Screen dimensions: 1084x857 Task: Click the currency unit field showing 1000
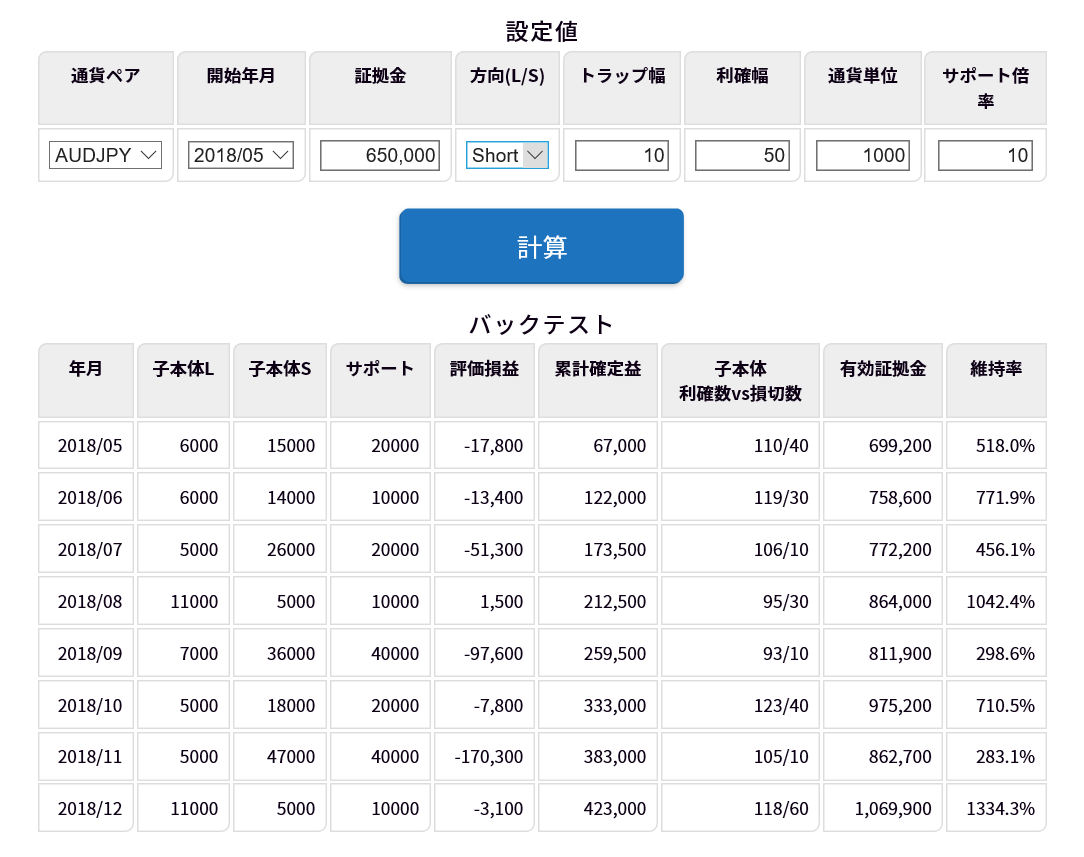pyautogui.click(x=862, y=155)
